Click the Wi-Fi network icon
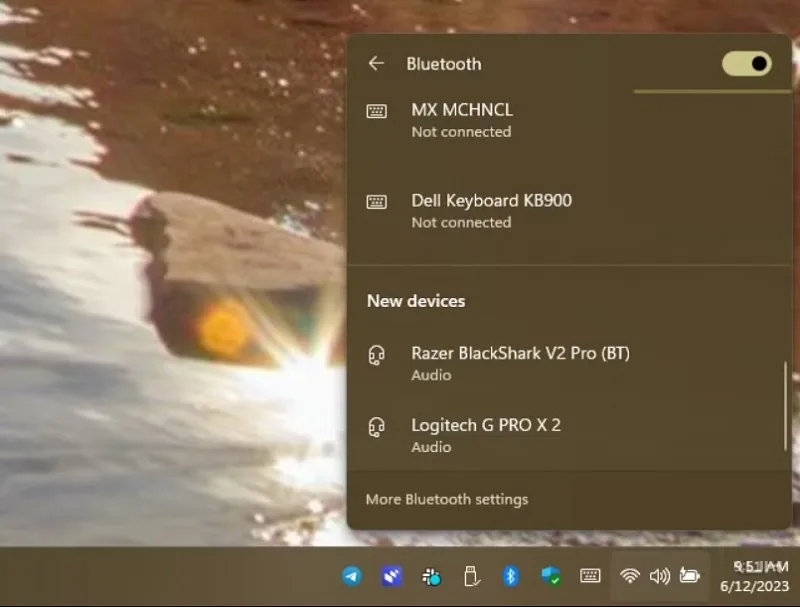 click(630, 576)
